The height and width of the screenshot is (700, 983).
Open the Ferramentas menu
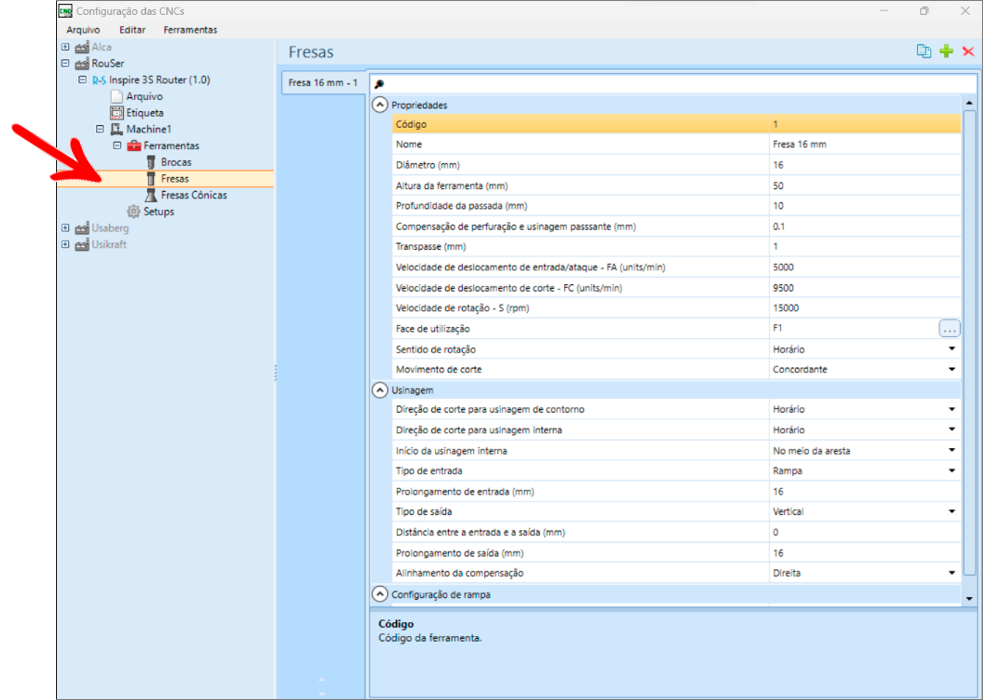click(x=190, y=30)
